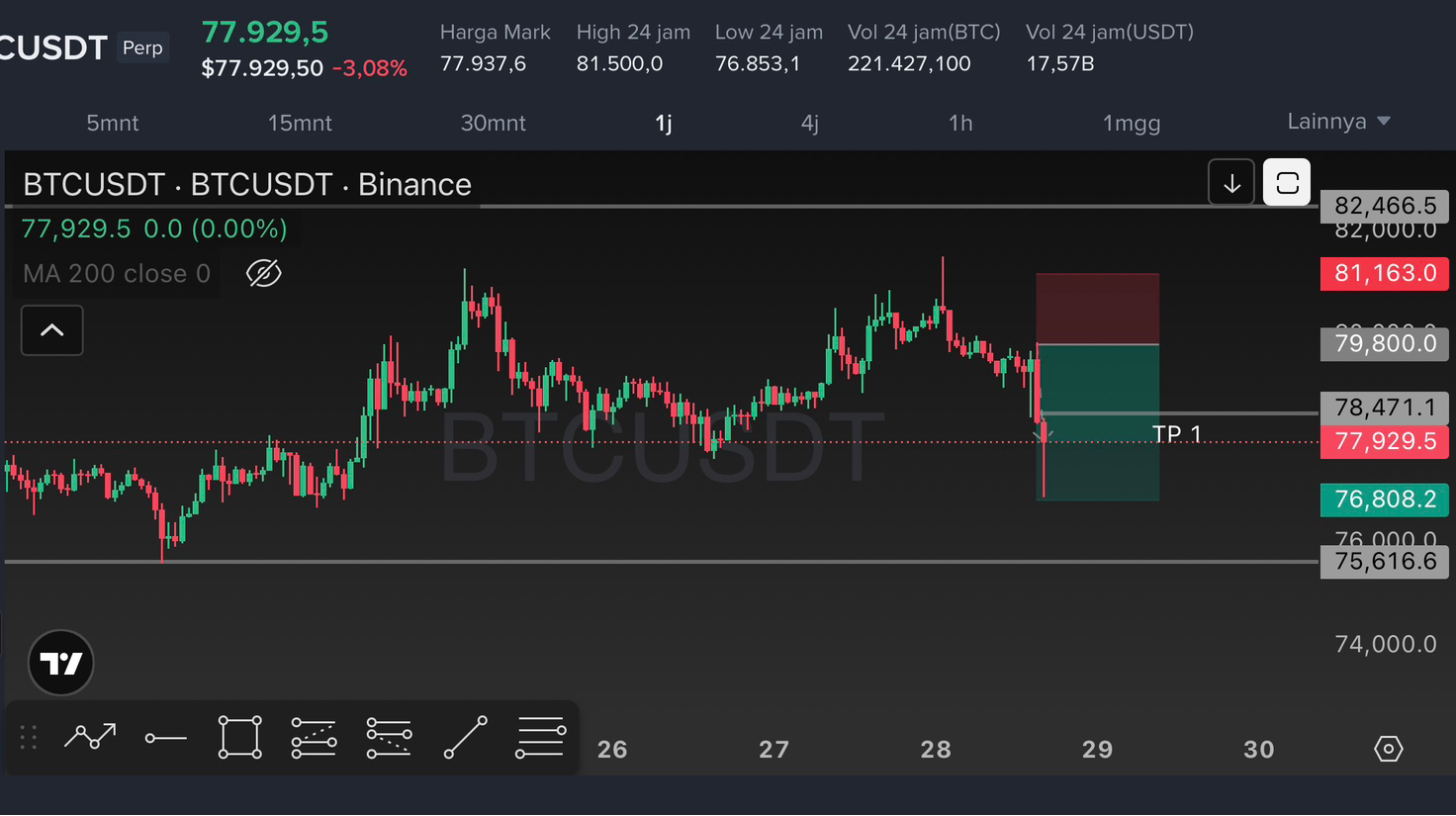Click the download arrow chart button
The height and width of the screenshot is (816, 1456).
(1231, 183)
